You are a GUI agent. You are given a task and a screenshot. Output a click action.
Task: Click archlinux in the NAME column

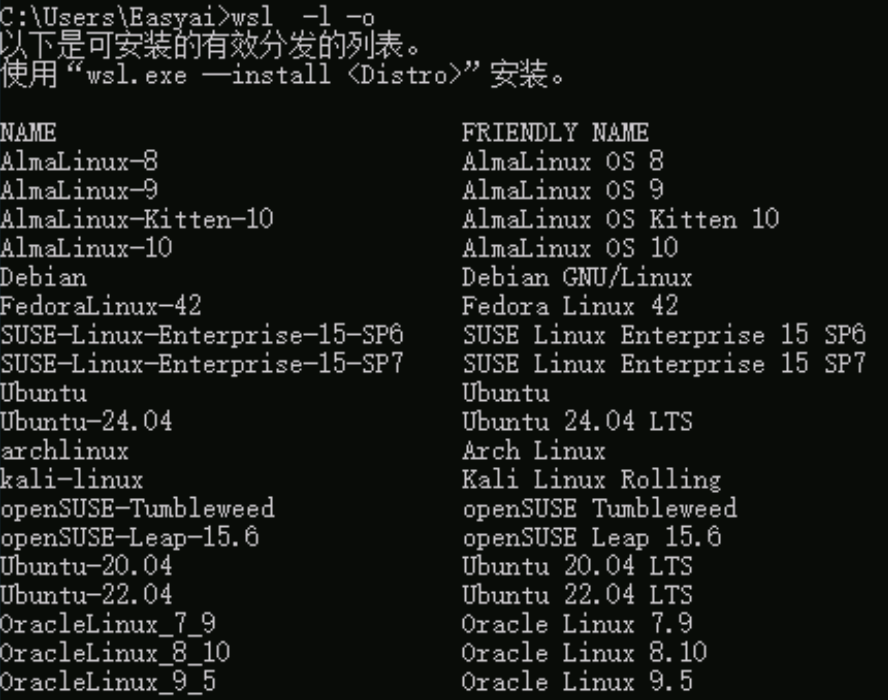pyautogui.click(x=65, y=451)
